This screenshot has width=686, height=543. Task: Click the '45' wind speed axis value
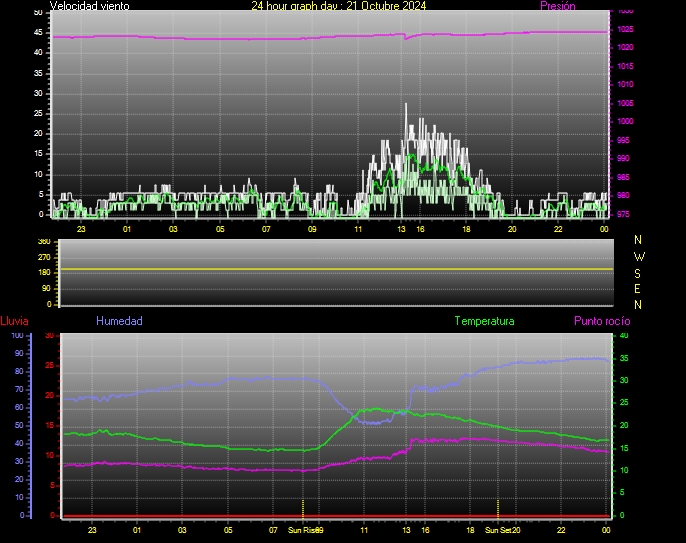[38, 33]
